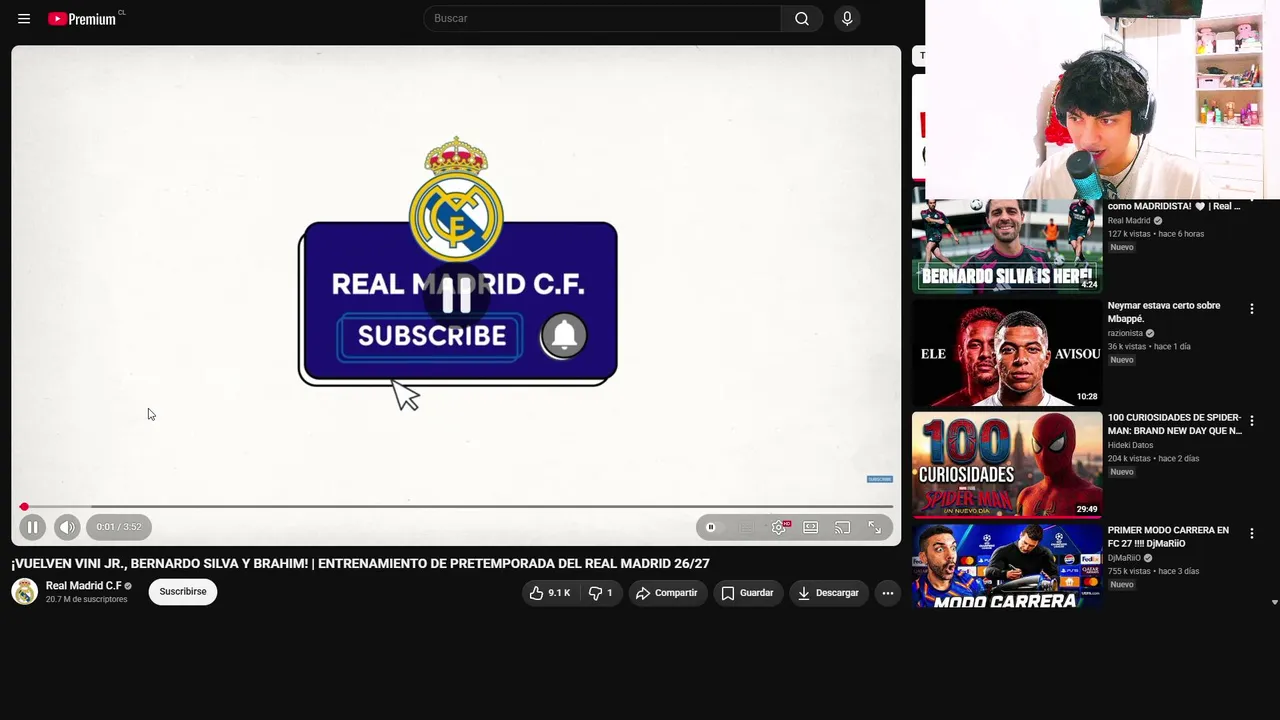Open the Real Madrid C.F channel name
This screenshot has width=1280, height=720.
(84, 586)
